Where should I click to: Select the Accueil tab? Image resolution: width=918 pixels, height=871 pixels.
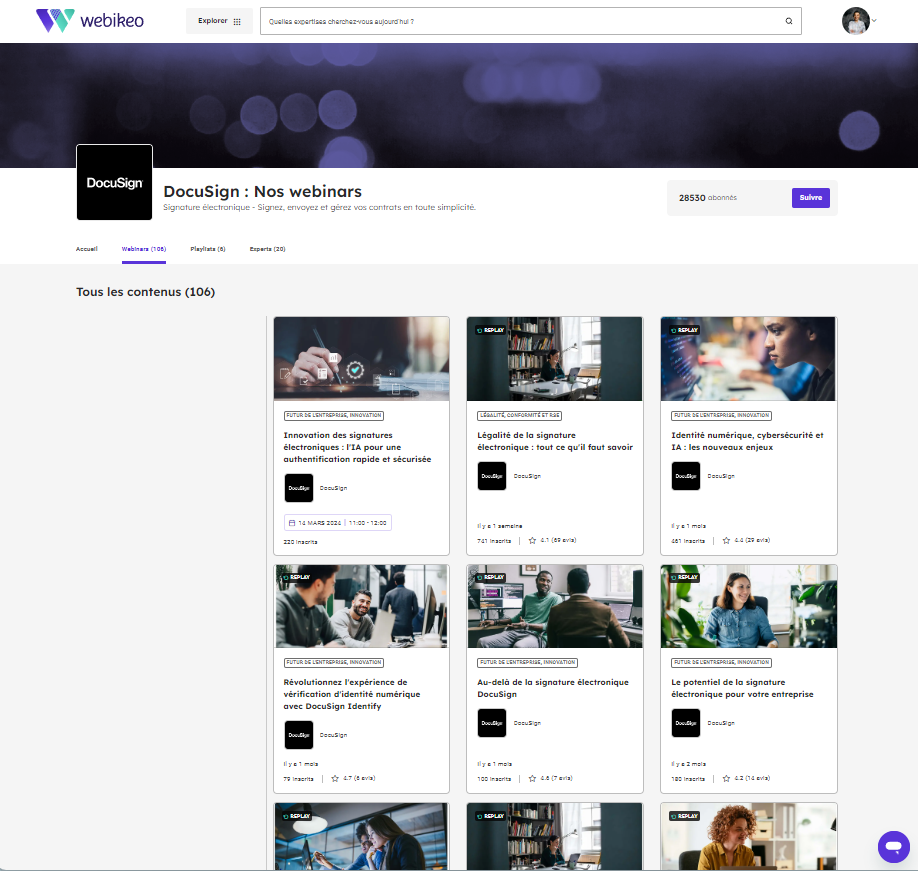87,249
